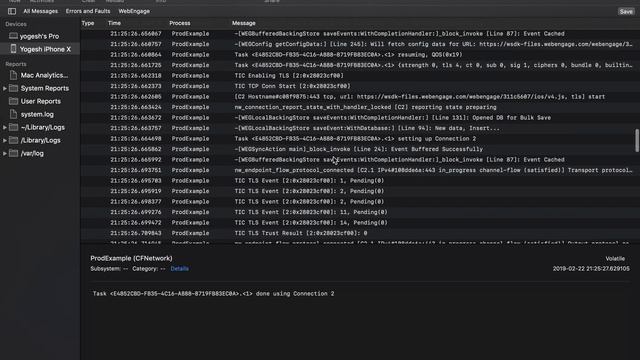Click the log table vertical scrollbar
This screenshot has height=360, width=640.
tap(637, 140)
